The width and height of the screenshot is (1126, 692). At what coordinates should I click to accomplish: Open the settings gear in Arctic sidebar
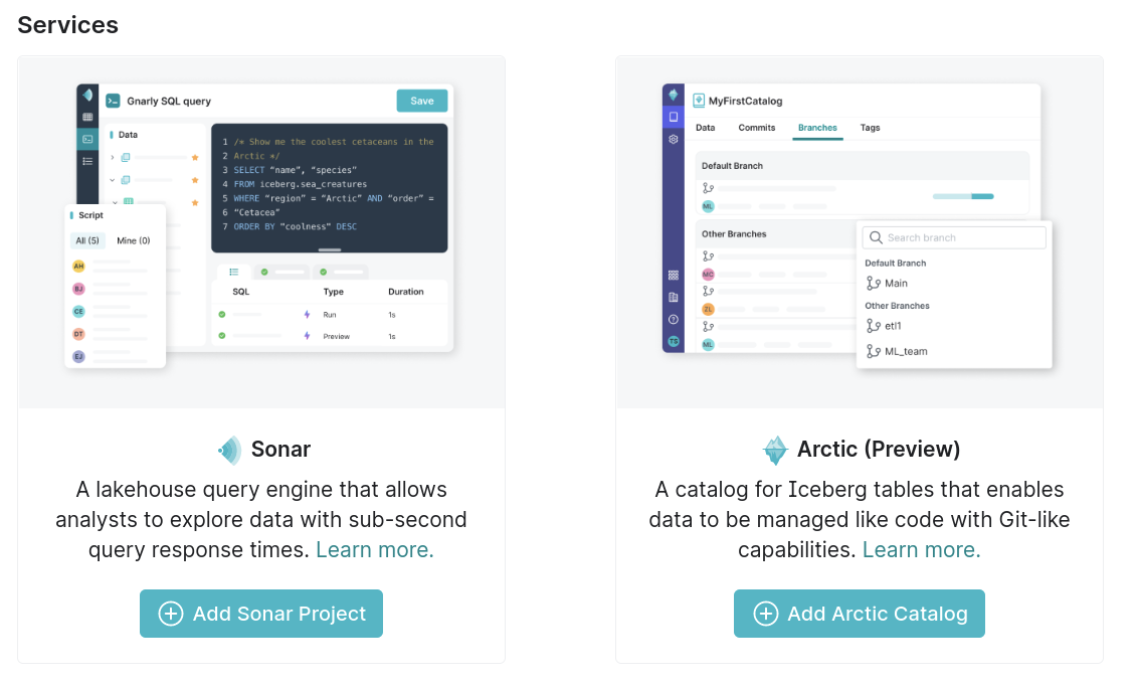(x=673, y=139)
